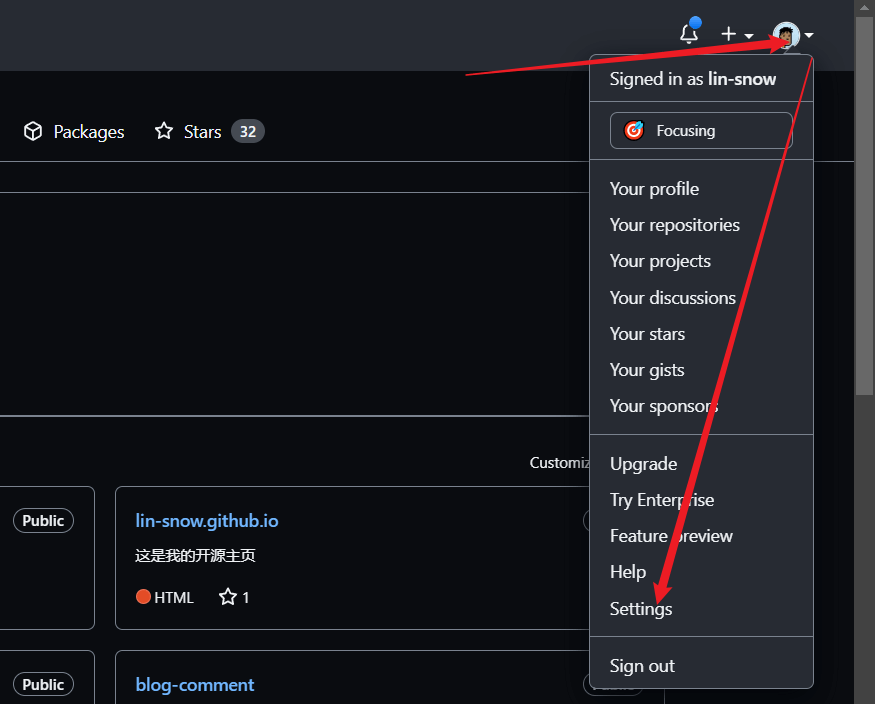The width and height of the screenshot is (875, 704).
Task: Click the scrollbar up arrow
Action: 864,7
